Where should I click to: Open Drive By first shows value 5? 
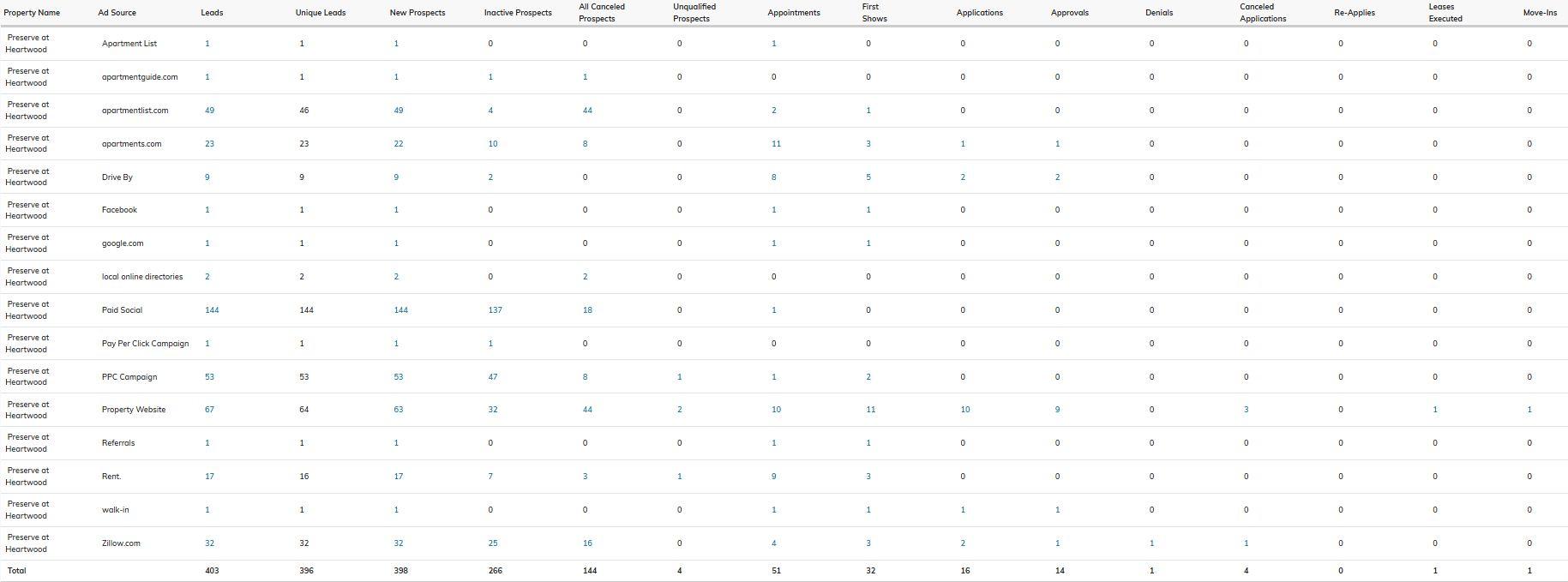pyautogui.click(x=868, y=177)
